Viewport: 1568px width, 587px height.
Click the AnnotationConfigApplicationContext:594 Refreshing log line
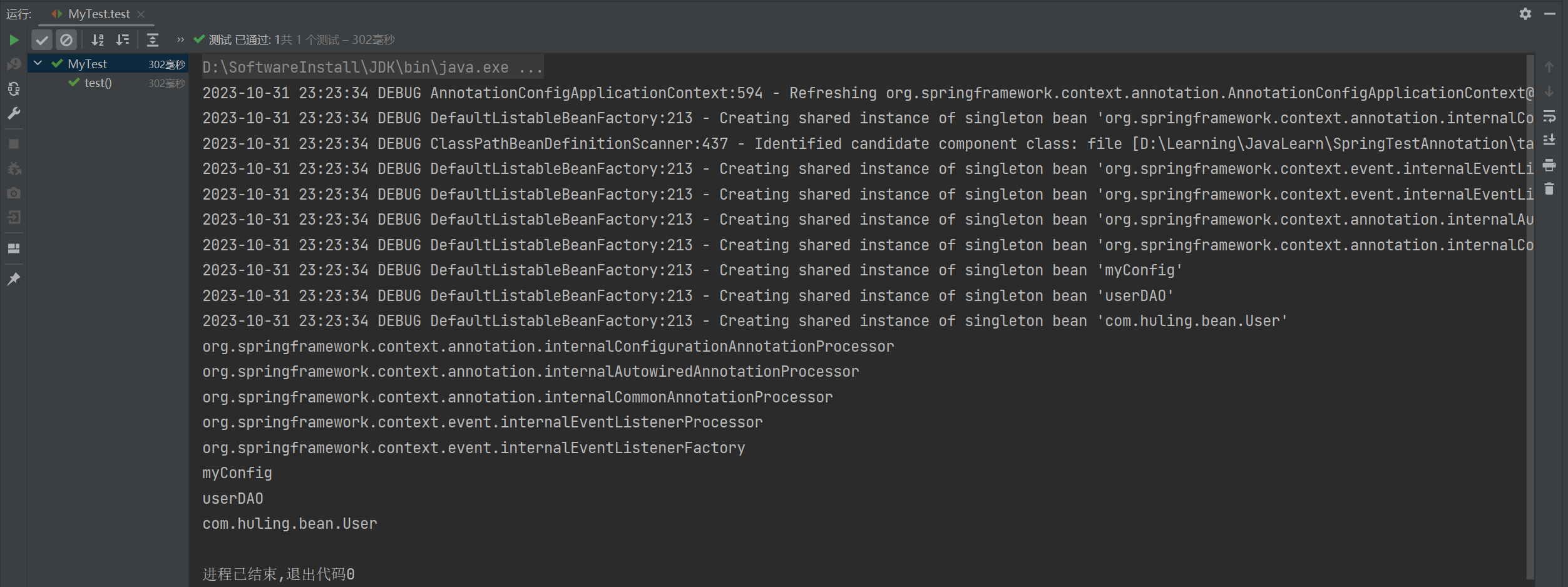[868, 93]
